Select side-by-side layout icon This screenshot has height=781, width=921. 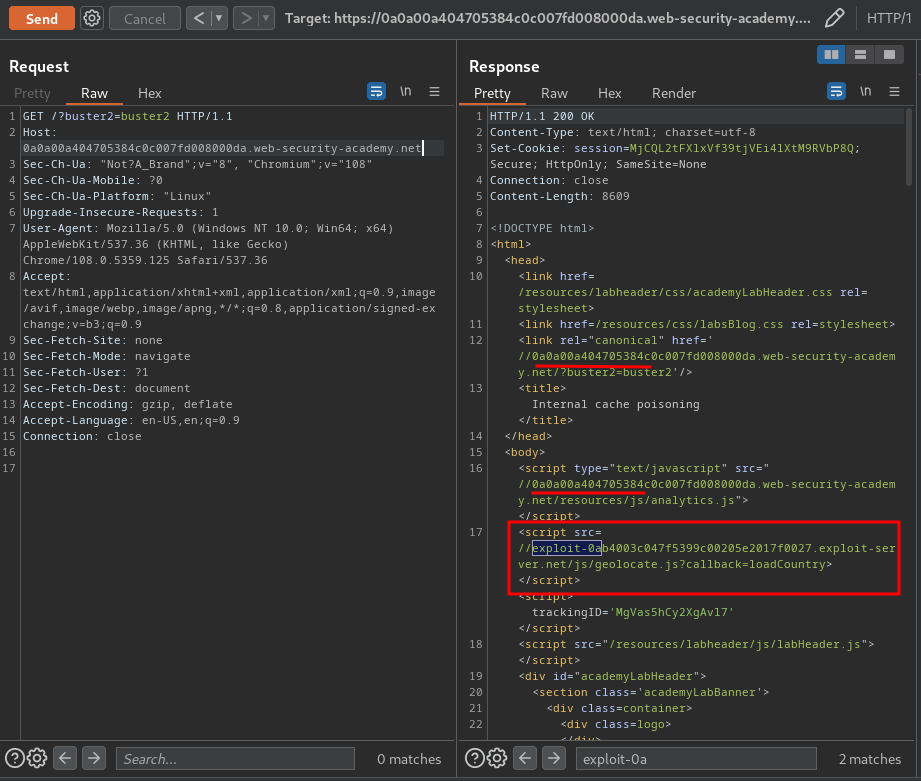click(832, 55)
